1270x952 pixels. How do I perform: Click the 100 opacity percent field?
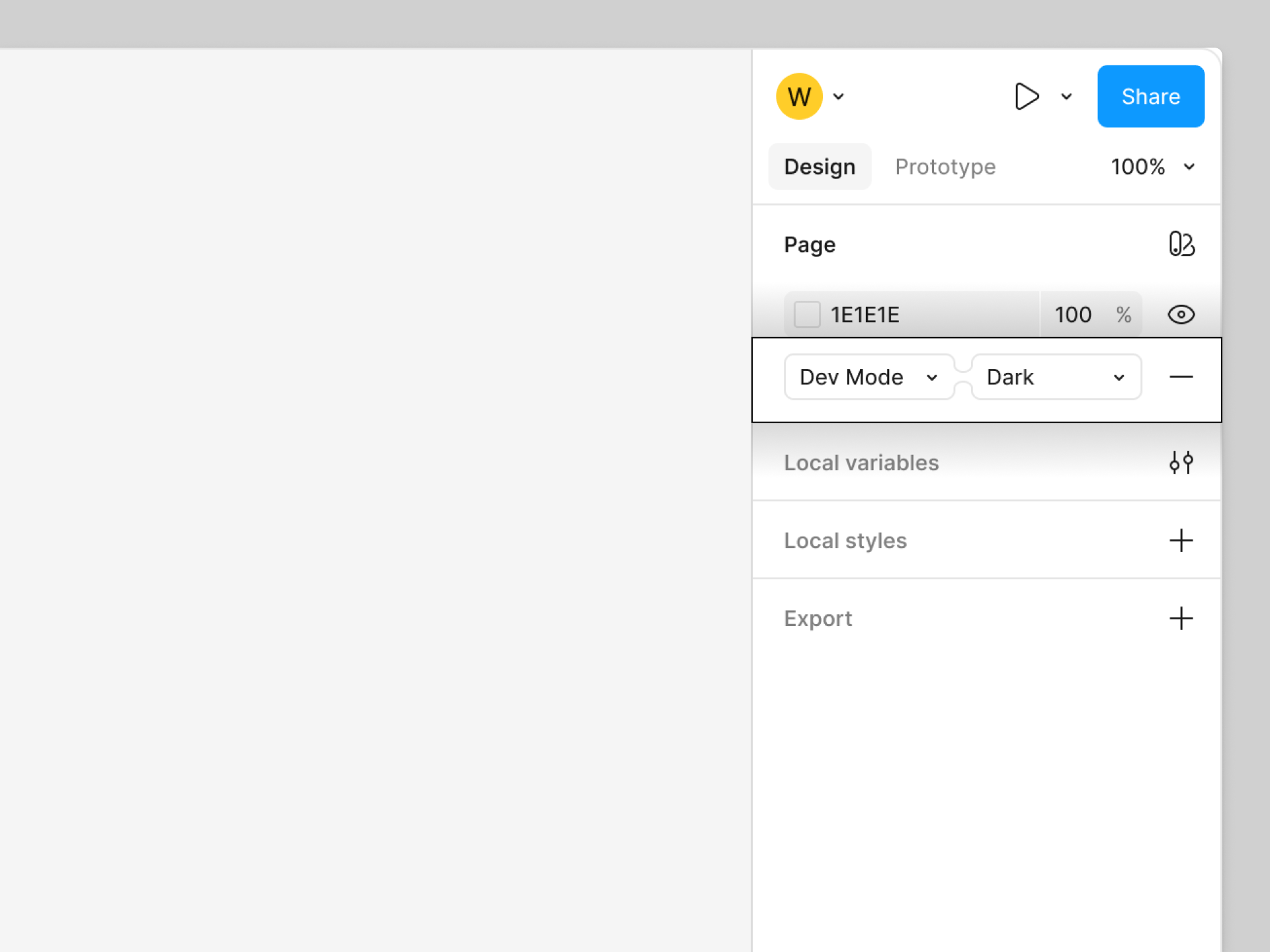(x=1073, y=315)
